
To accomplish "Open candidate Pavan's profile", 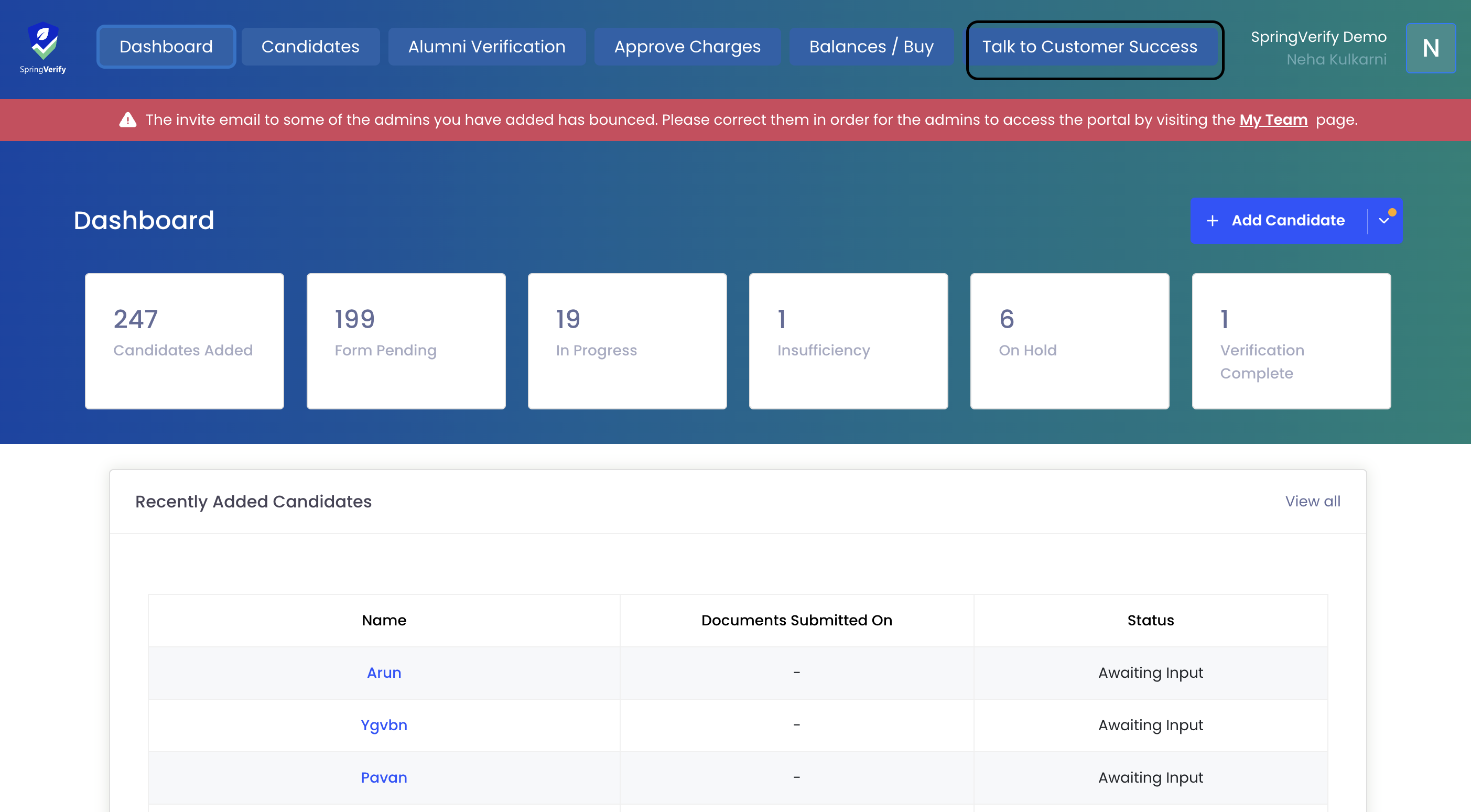I will pos(384,777).
